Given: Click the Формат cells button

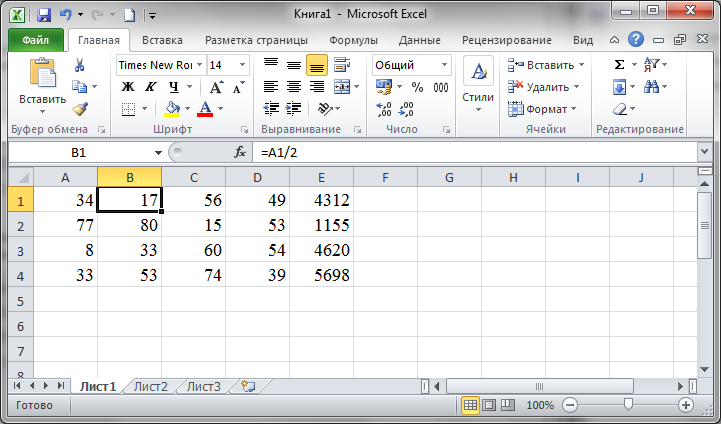Looking at the screenshot, I should (542, 109).
